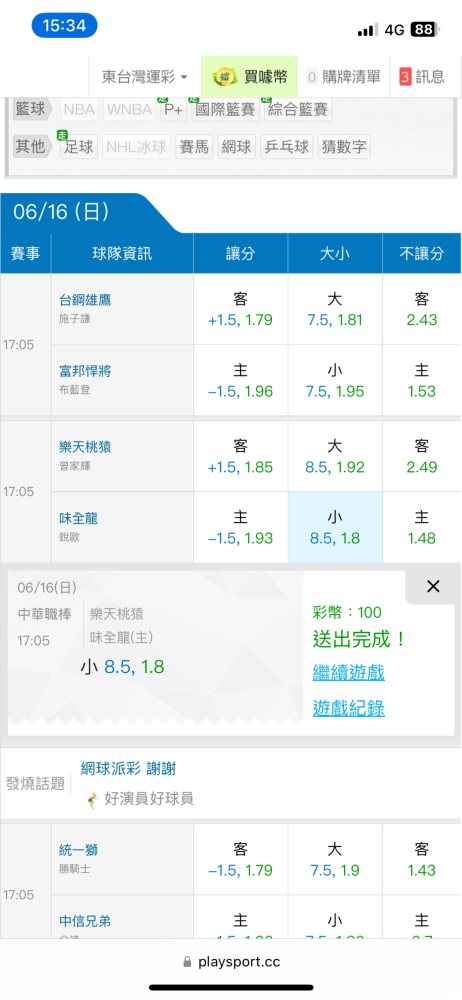Close the bet confirmation panel

coord(433,587)
